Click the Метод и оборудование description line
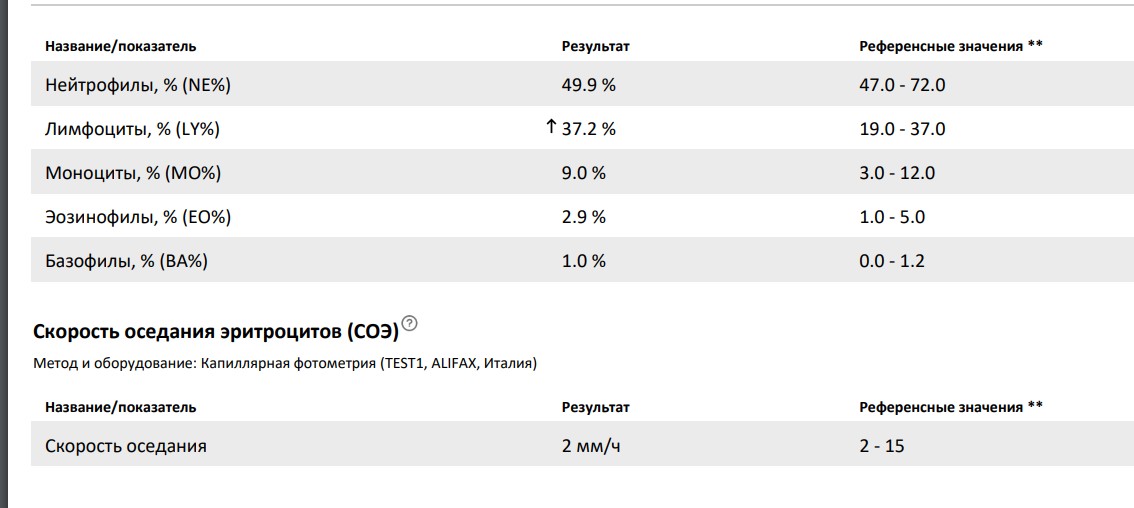This screenshot has height=508, width=1134. pyautogui.click(x=285, y=364)
